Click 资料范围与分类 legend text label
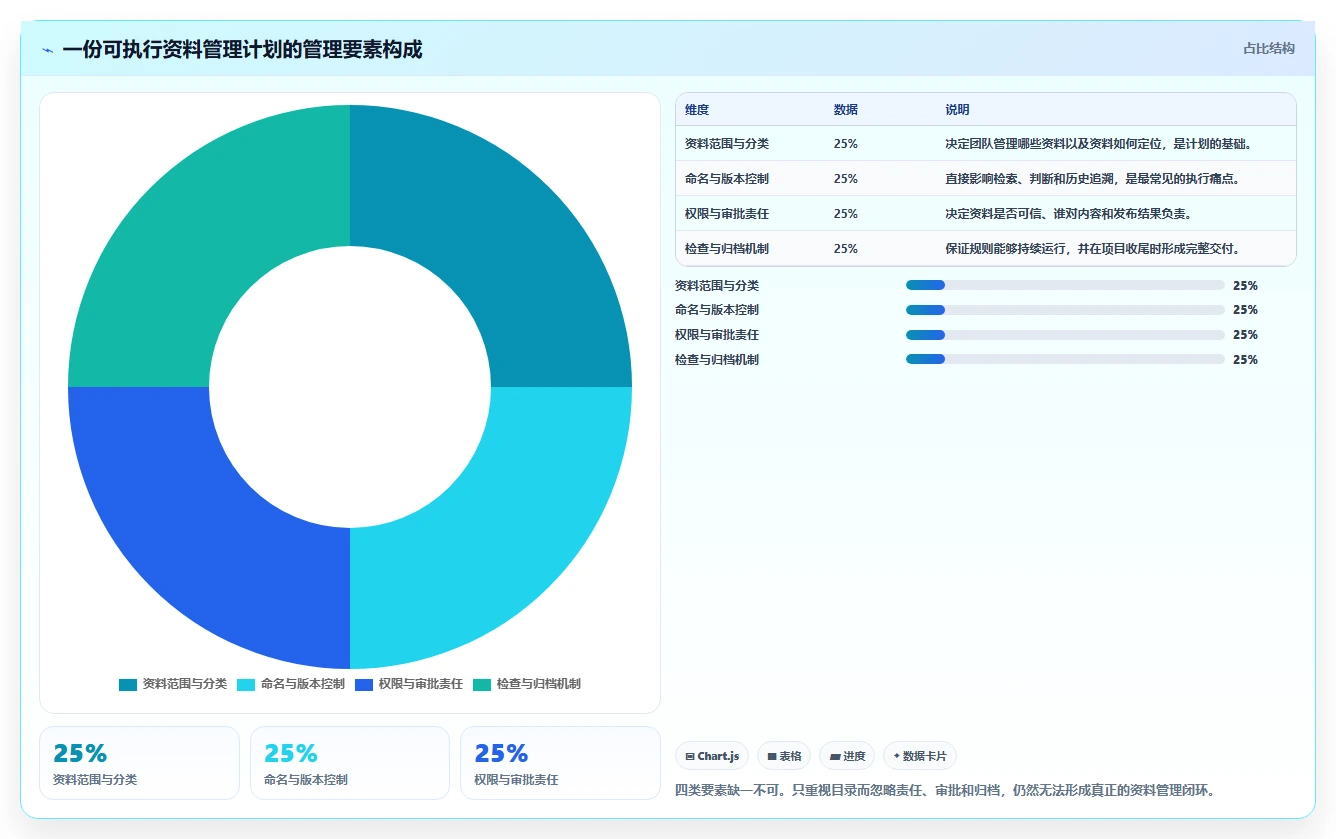Image resolution: width=1336 pixels, height=839 pixels. point(185,685)
